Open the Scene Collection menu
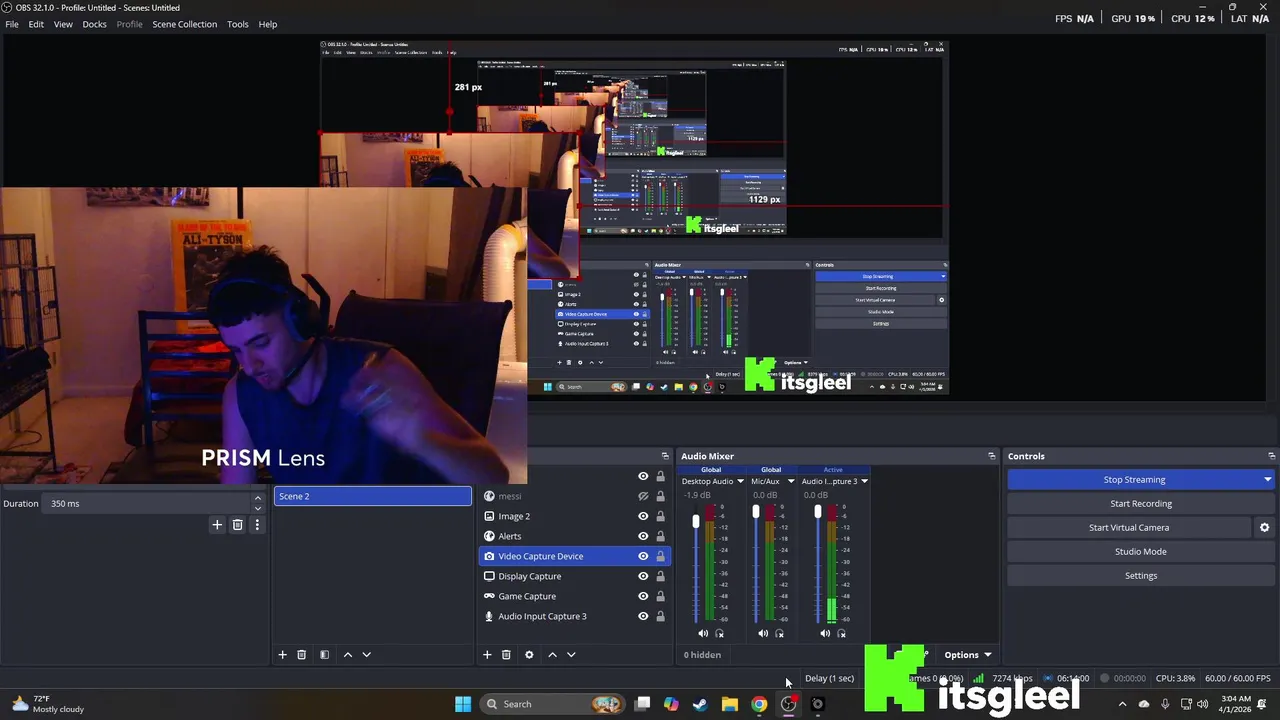1280x720 pixels. click(x=184, y=24)
